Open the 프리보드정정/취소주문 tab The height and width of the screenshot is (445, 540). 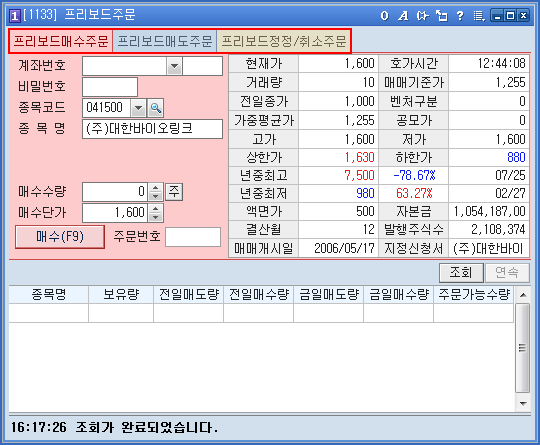coord(283,41)
